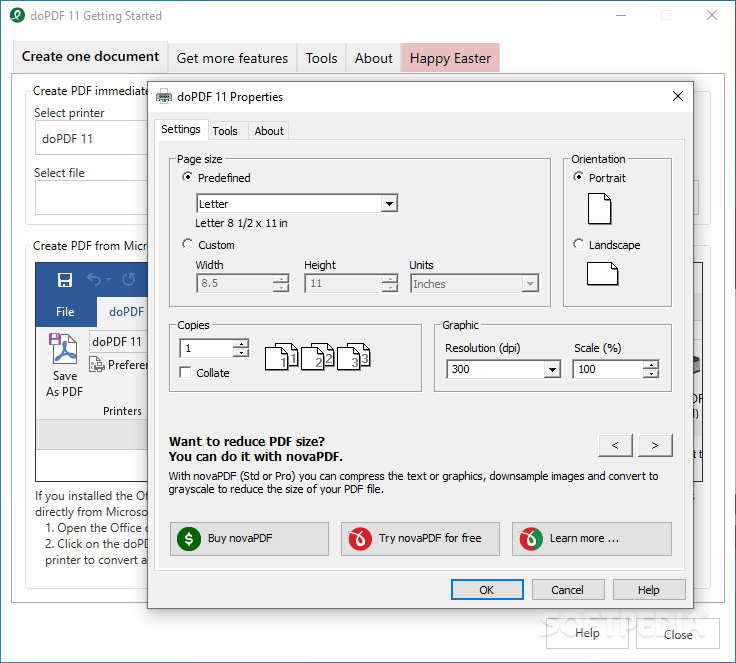Click the Width value field

tap(235, 284)
